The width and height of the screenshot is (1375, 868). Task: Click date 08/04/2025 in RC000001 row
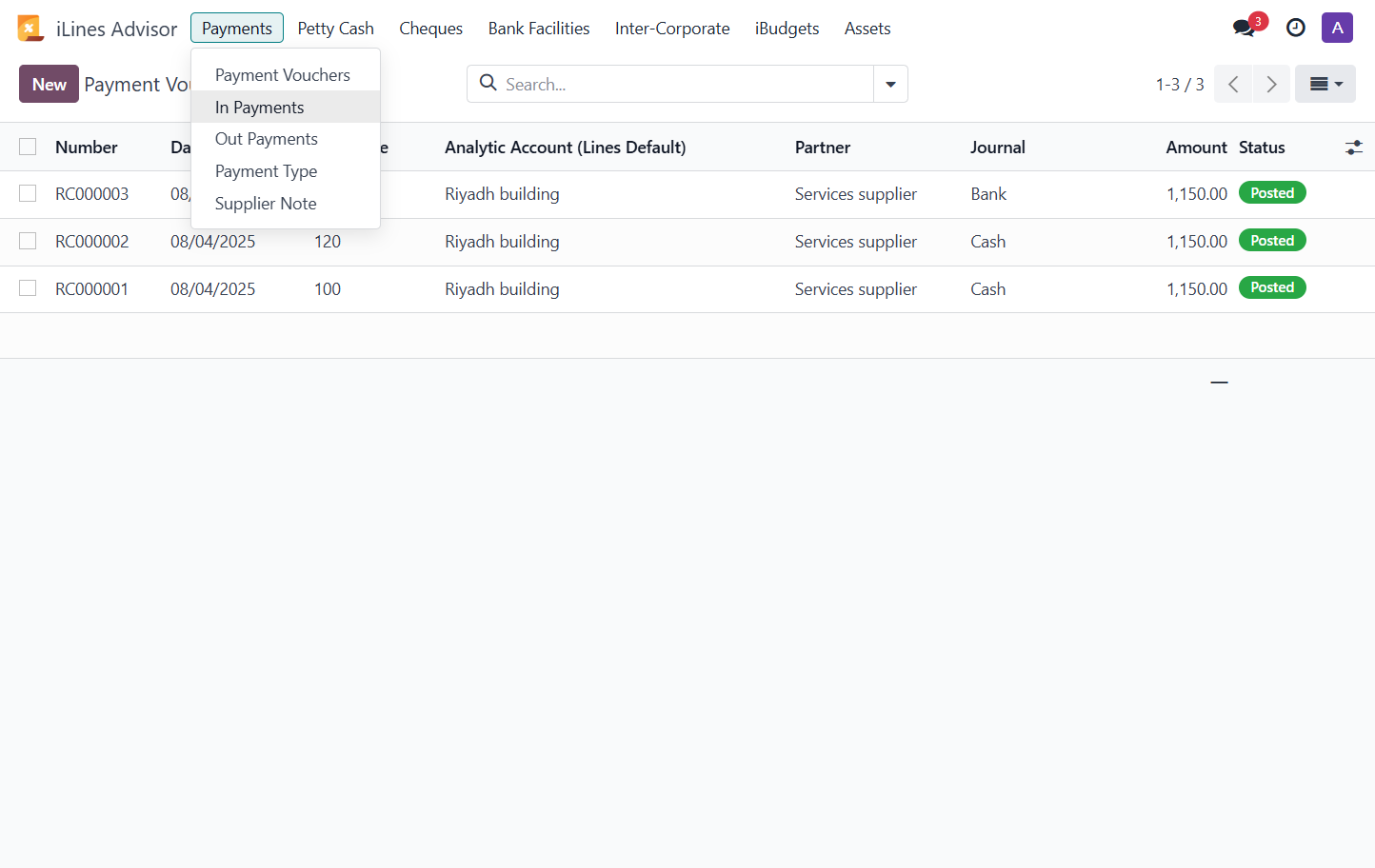(x=213, y=289)
